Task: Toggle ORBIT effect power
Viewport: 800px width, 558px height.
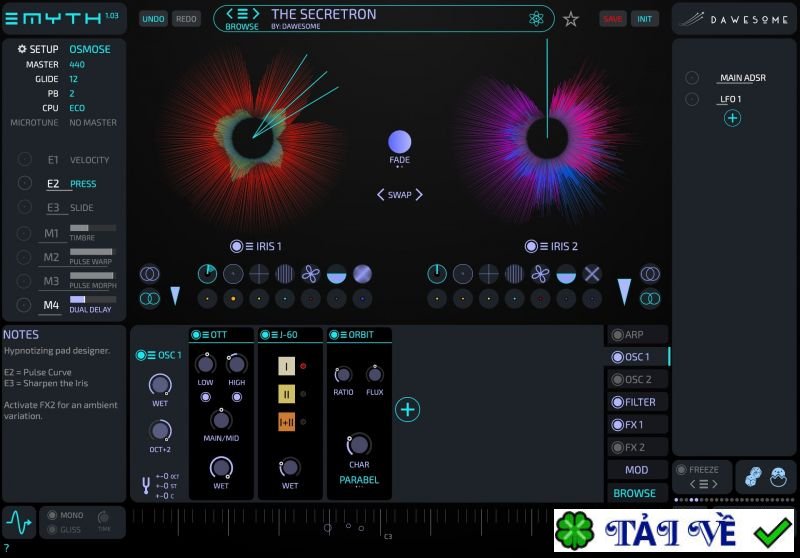Action: coord(334,335)
